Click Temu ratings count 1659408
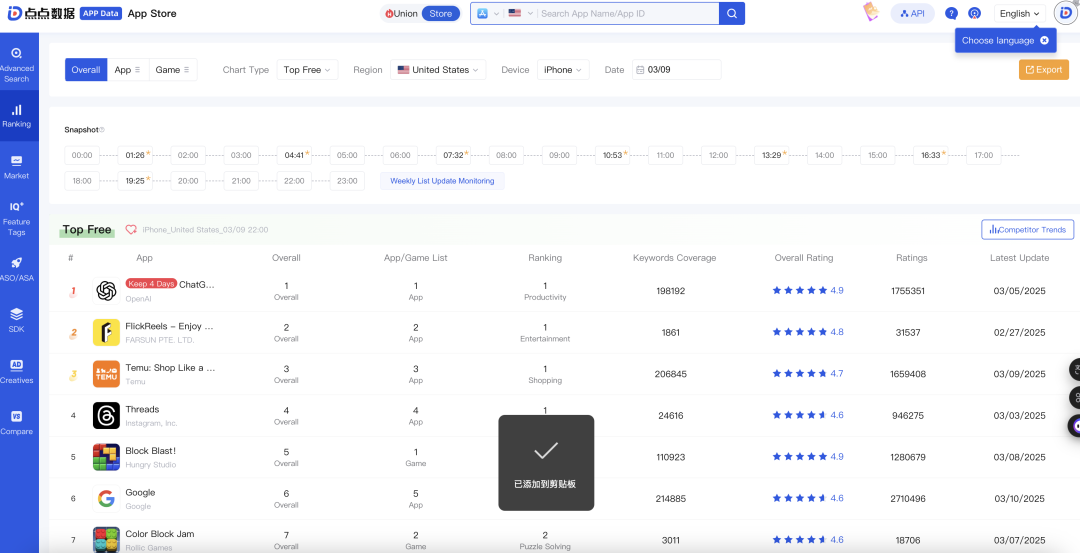This screenshot has height=553, width=1080. click(x=908, y=374)
